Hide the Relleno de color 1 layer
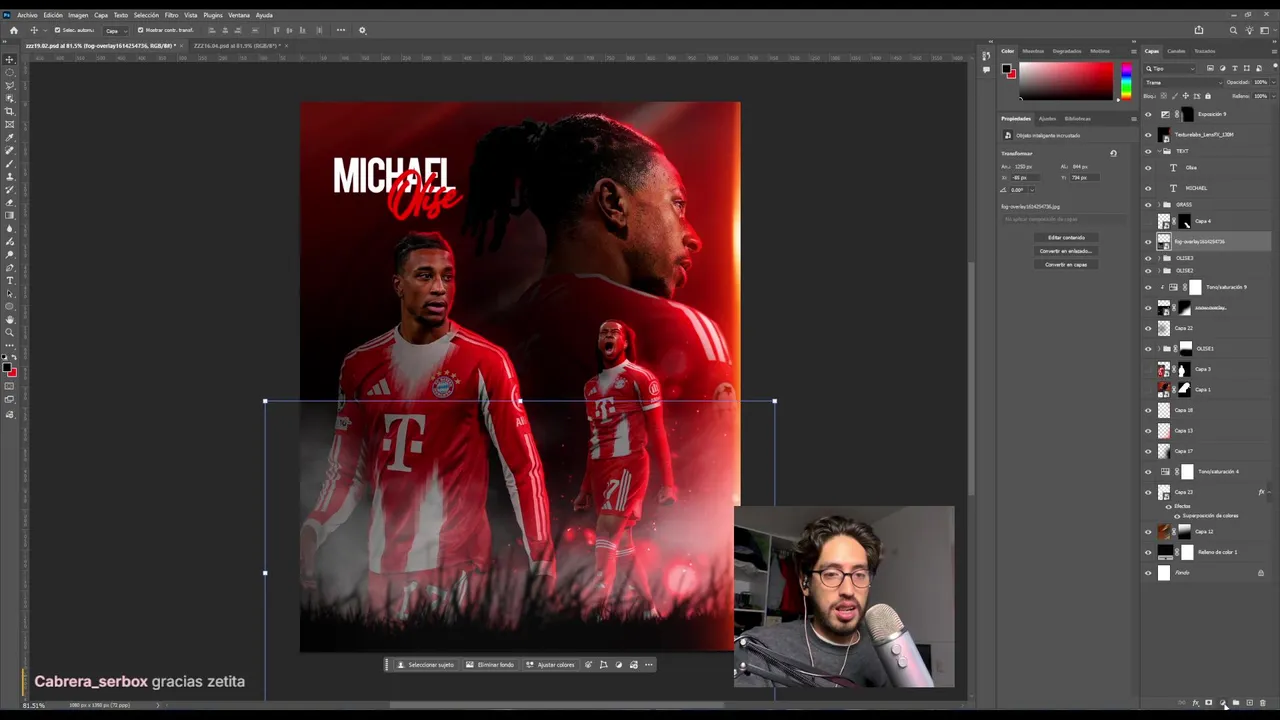 pos(1148,552)
